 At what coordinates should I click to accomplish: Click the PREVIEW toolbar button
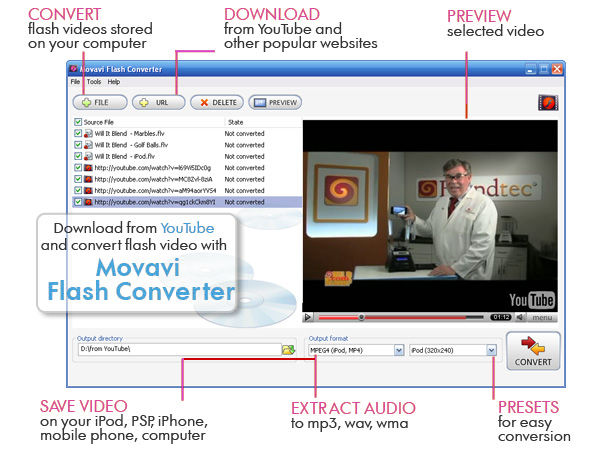click(275, 102)
